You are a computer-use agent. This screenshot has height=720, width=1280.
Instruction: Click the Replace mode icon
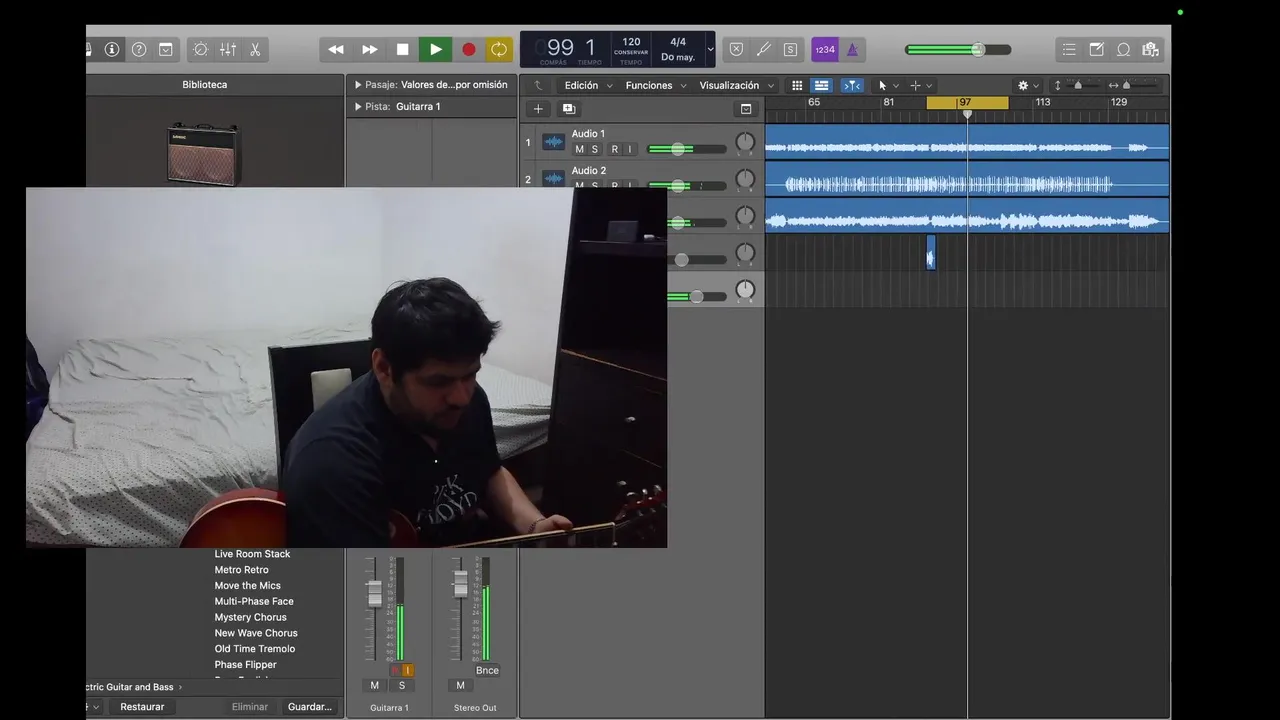736,49
